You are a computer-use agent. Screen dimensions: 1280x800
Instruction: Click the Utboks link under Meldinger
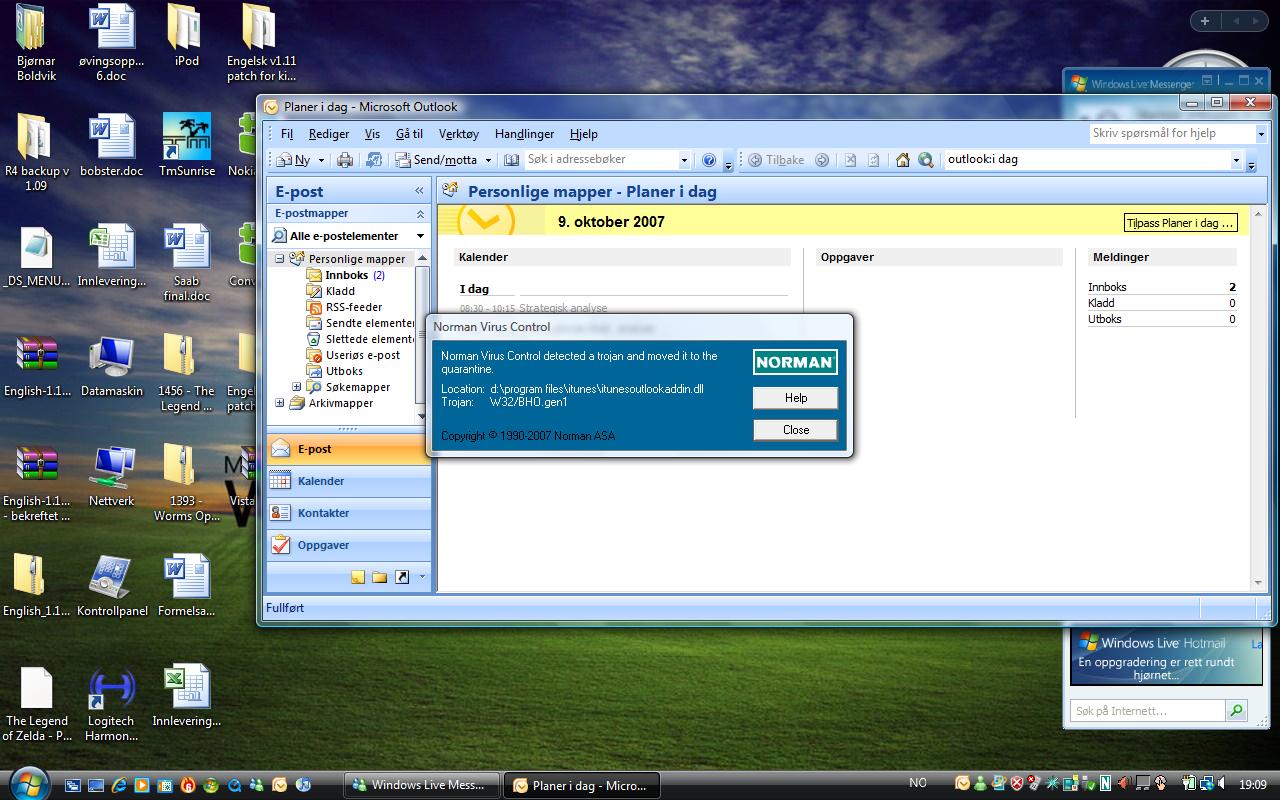(1105, 319)
